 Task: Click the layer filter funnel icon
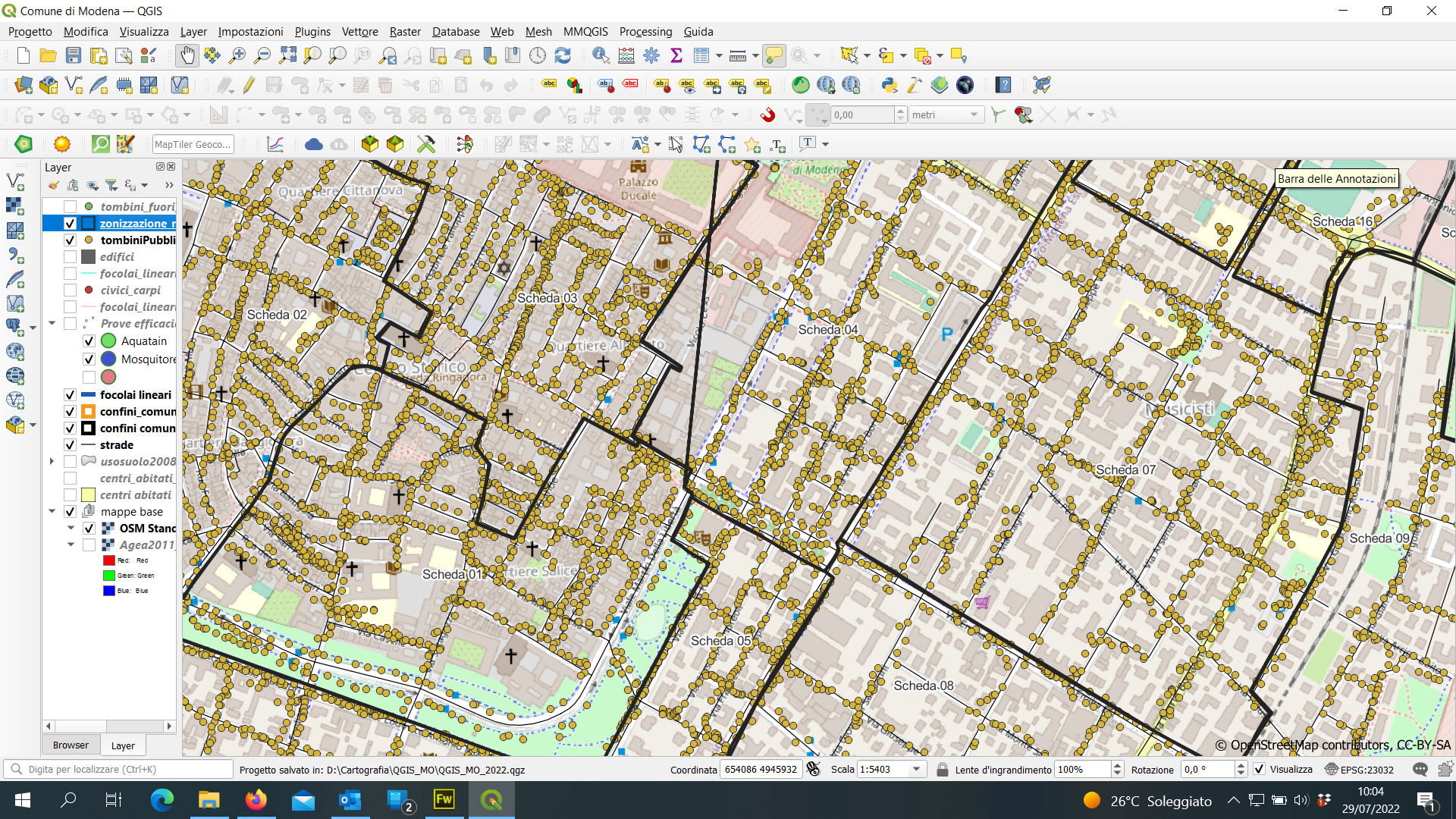coord(111,185)
